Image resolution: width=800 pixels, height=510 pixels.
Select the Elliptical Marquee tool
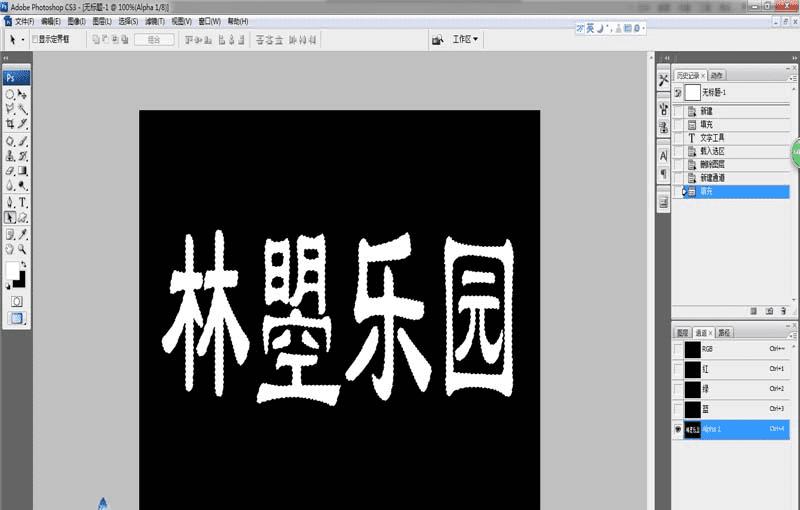coord(10,94)
